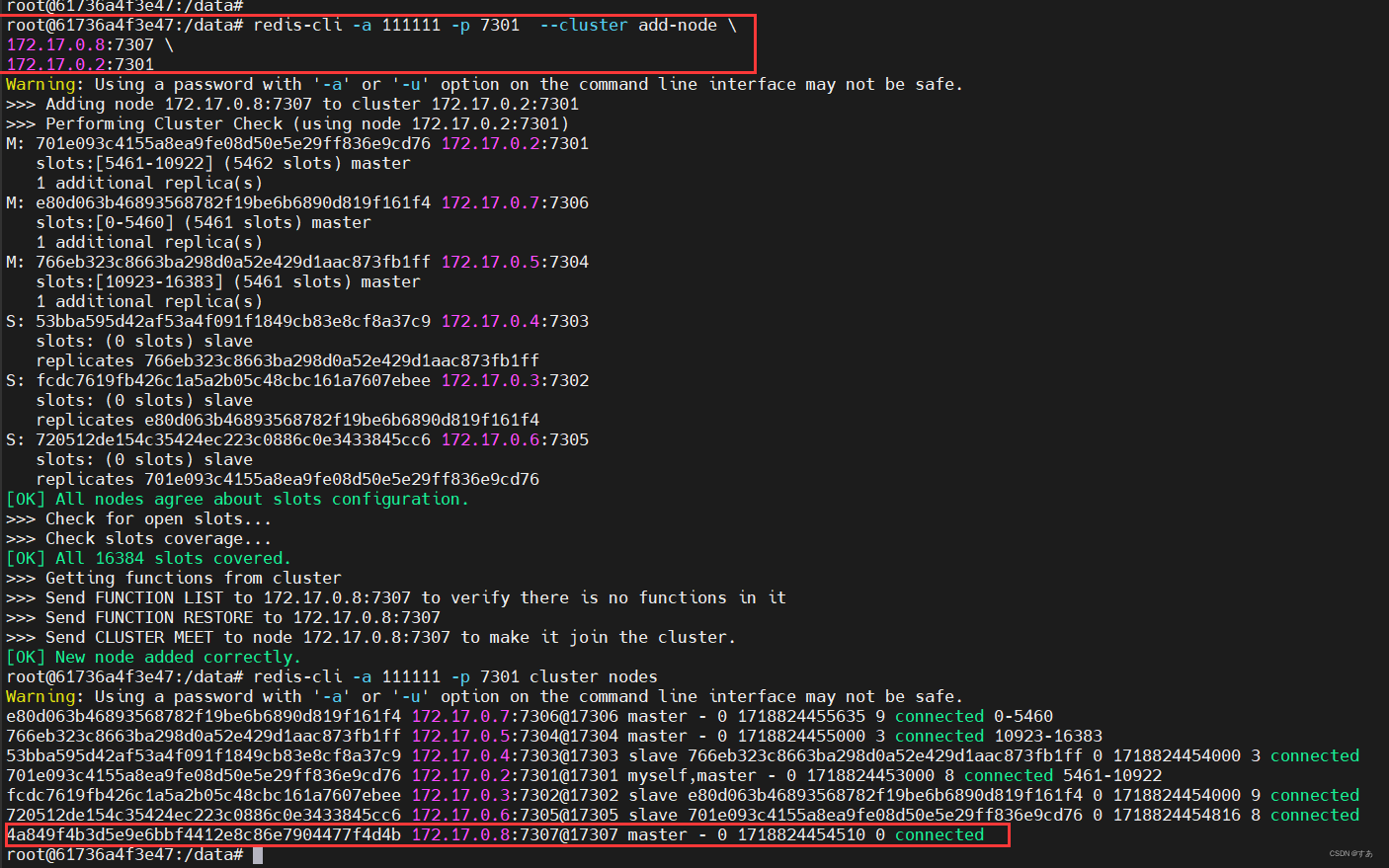Click the 'S: 53bba595...' slave line with 172.17.0.4:7303
The width and height of the screenshot is (1389, 868).
297,322
